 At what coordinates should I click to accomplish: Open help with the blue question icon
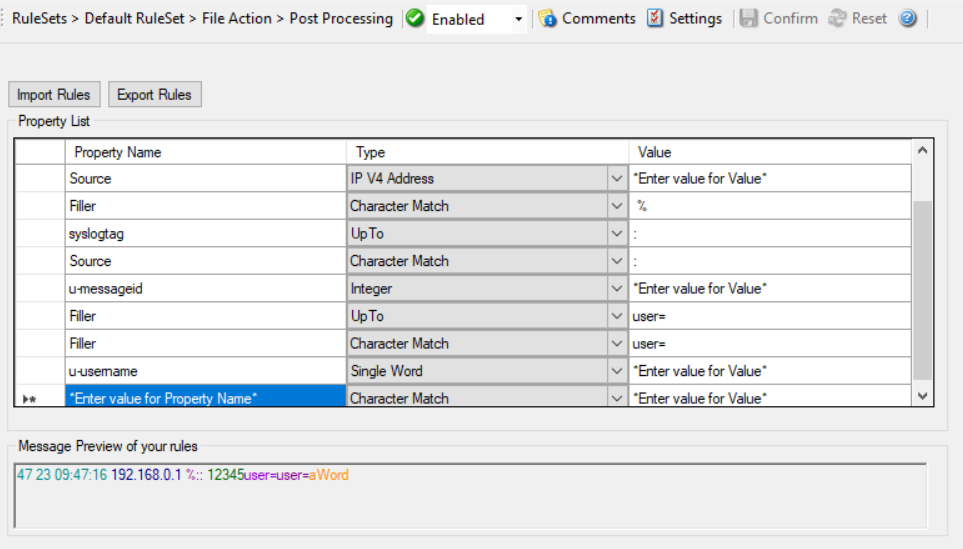[x=907, y=19]
